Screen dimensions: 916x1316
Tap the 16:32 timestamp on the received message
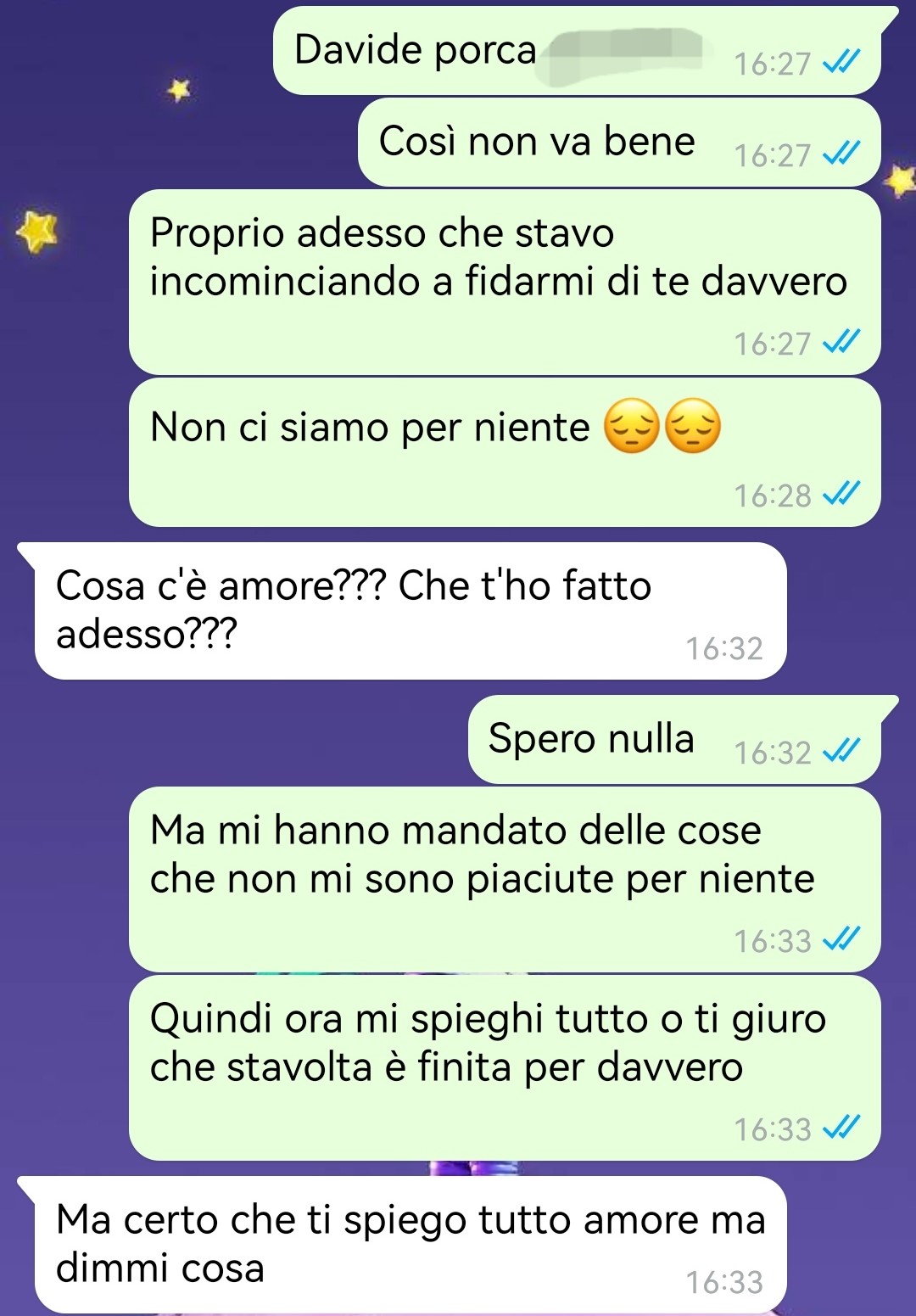[724, 649]
